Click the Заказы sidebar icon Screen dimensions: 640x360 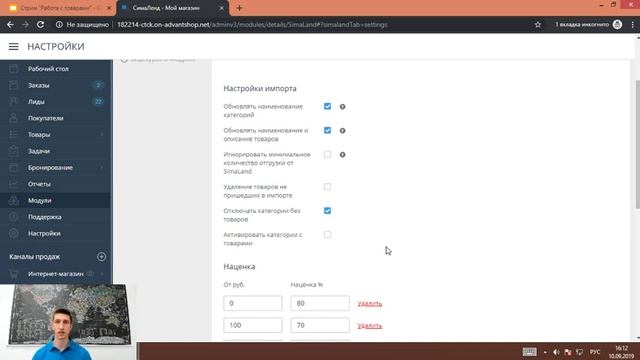[x=13, y=85]
